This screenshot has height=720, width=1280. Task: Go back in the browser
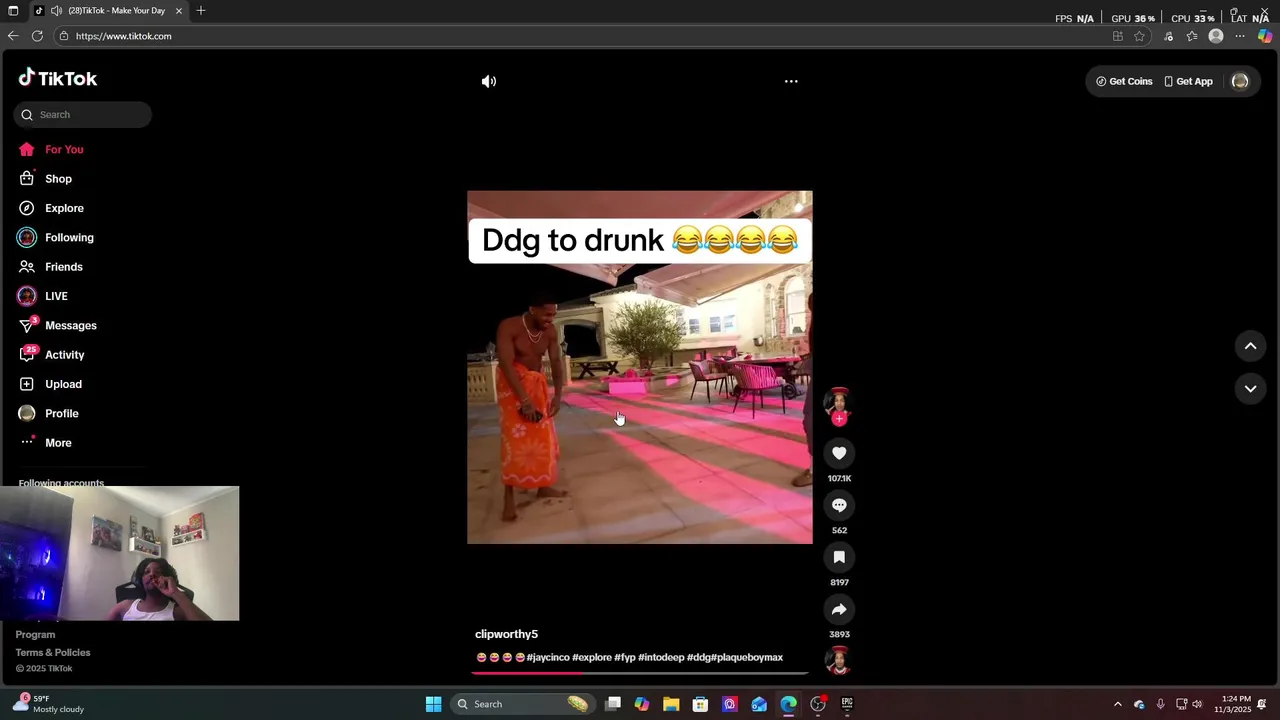coord(12,36)
